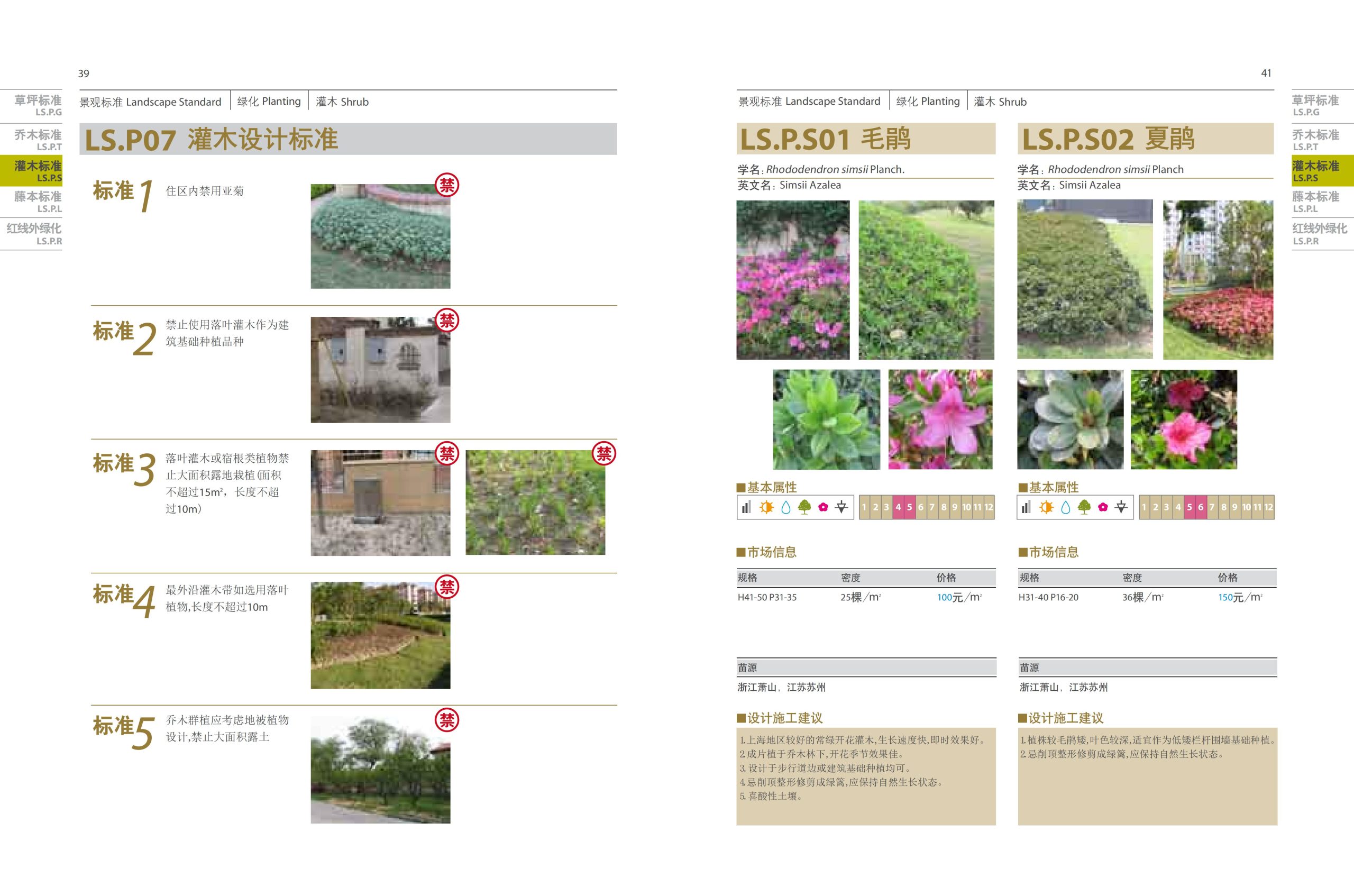The width and height of the screenshot is (1354, 896).
Task: Open the 毛鹃 pink azalea close-up photo
Action: click(940, 419)
